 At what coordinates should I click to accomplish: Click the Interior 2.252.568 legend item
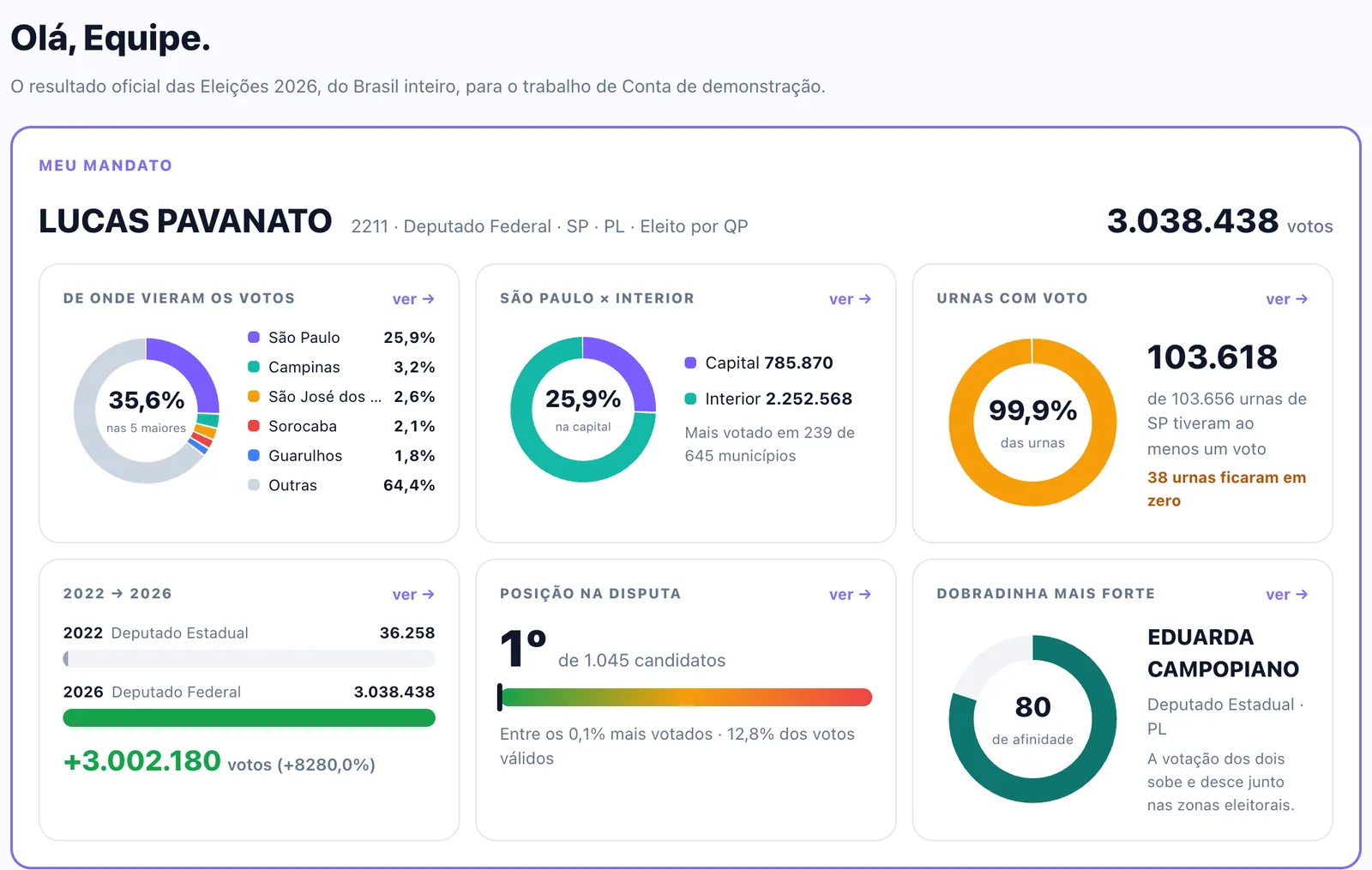tap(768, 399)
